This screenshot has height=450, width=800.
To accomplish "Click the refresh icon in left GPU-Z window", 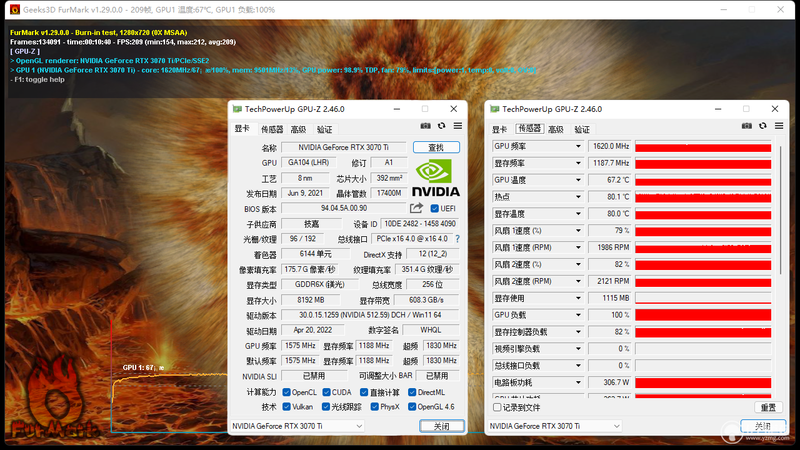I will pos(442,126).
